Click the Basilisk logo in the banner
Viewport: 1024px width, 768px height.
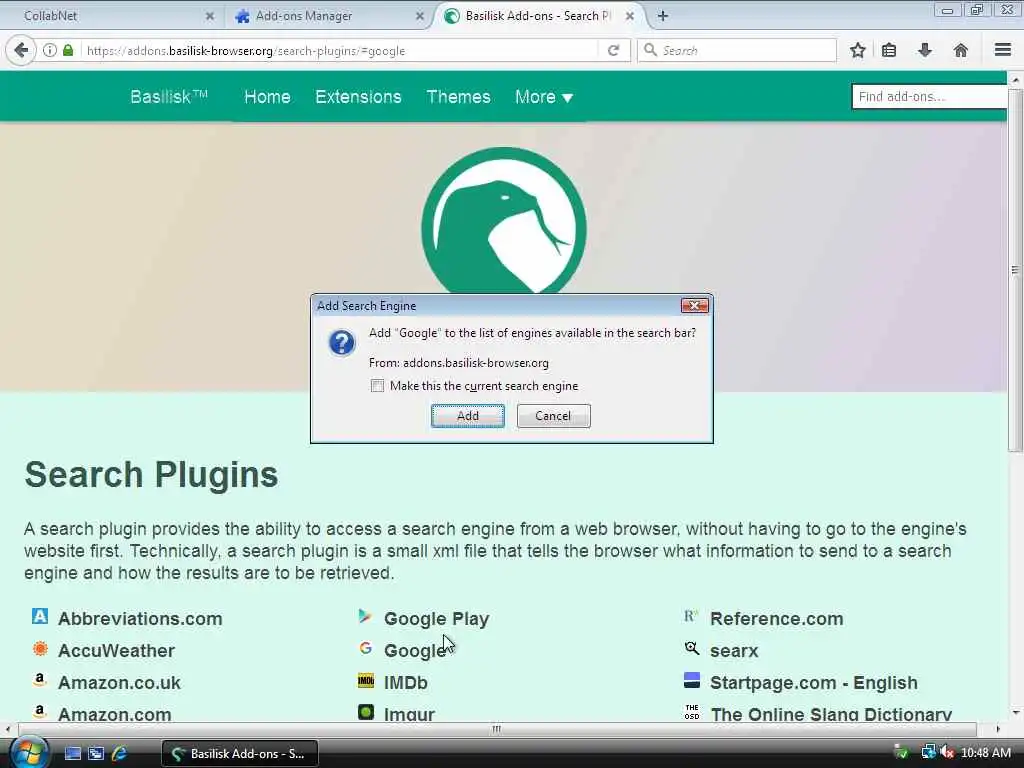coord(504,221)
